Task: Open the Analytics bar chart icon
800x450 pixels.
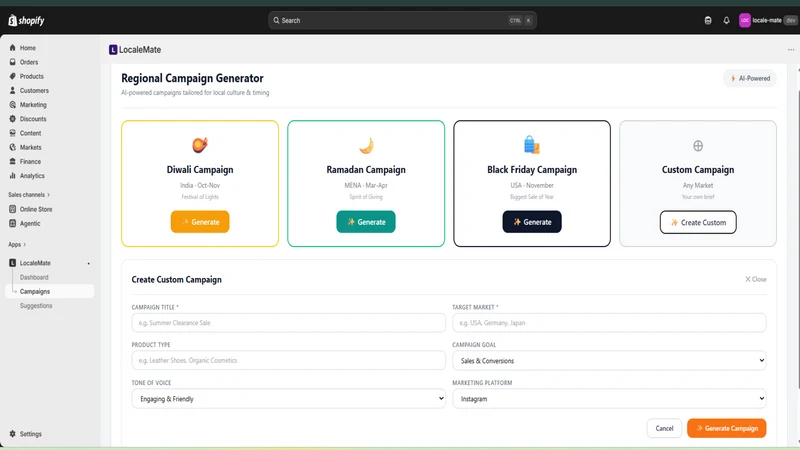Action: click(x=13, y=176)
